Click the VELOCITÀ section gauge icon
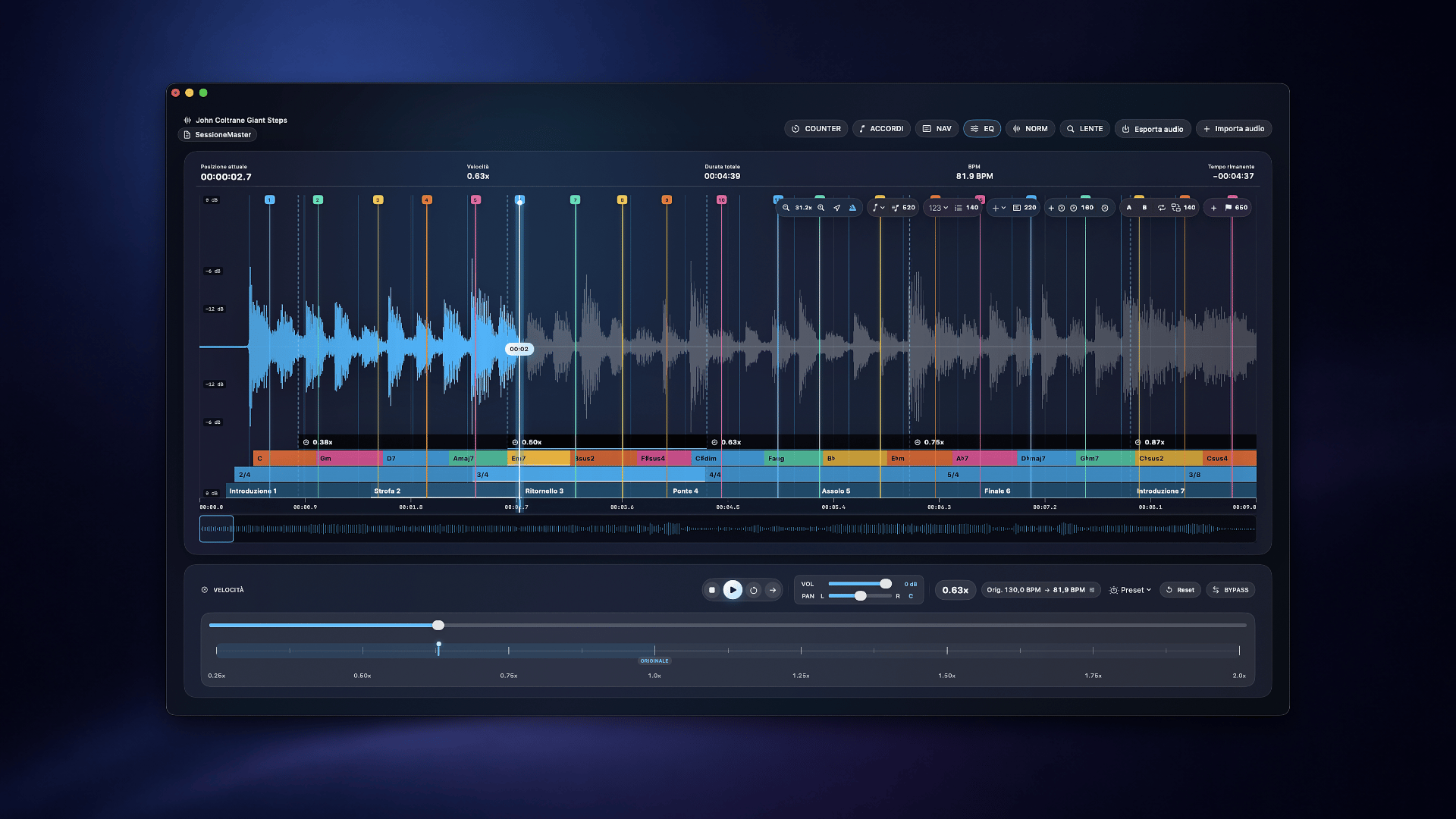The image size is (1456, 819). click(x=205, y=590)
